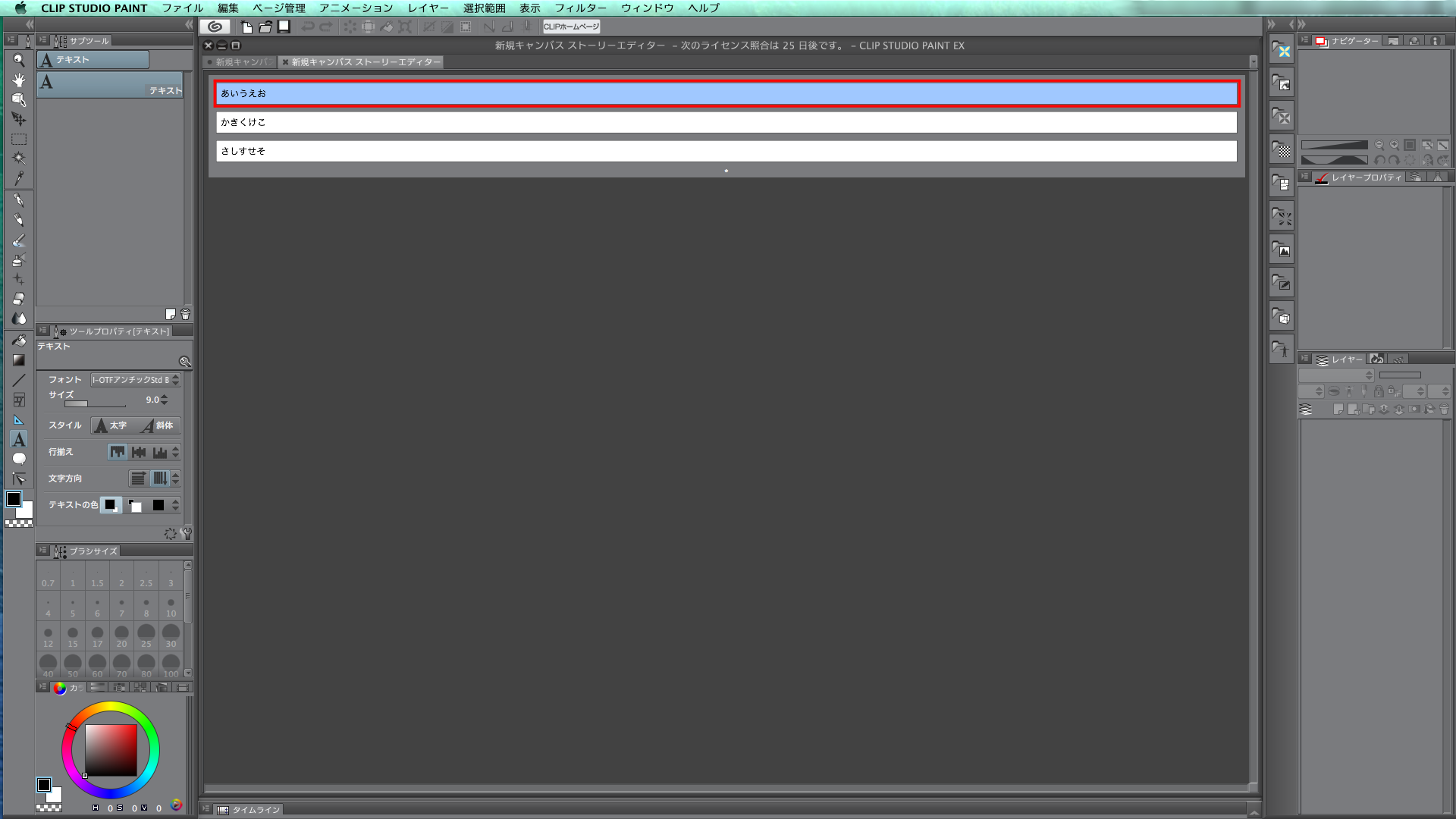Screen dimensions: 1456x819
Task: Set text direction to horizontal
Action: pyautogui.click(x=138, y=479)
